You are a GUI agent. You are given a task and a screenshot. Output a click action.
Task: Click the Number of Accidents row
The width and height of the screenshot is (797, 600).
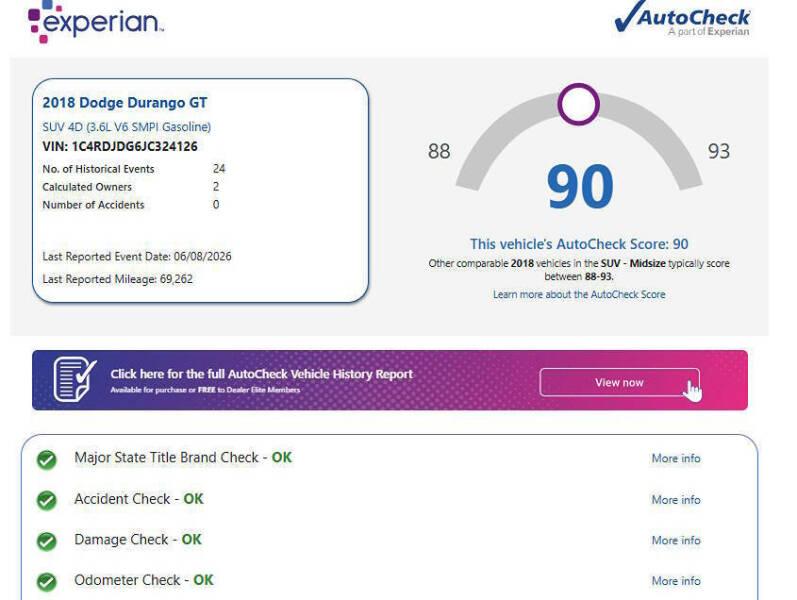pos(131,204)
